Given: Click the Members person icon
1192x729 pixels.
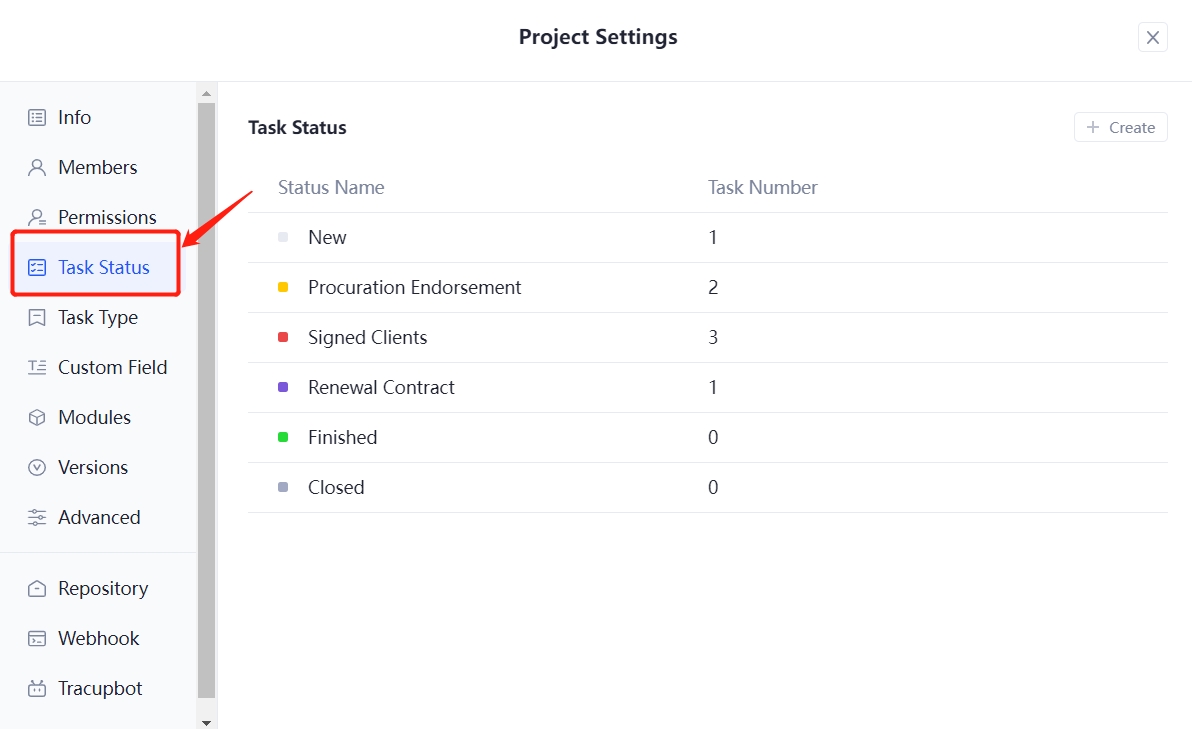Looking at the screenshot, I should pos(37,167).
